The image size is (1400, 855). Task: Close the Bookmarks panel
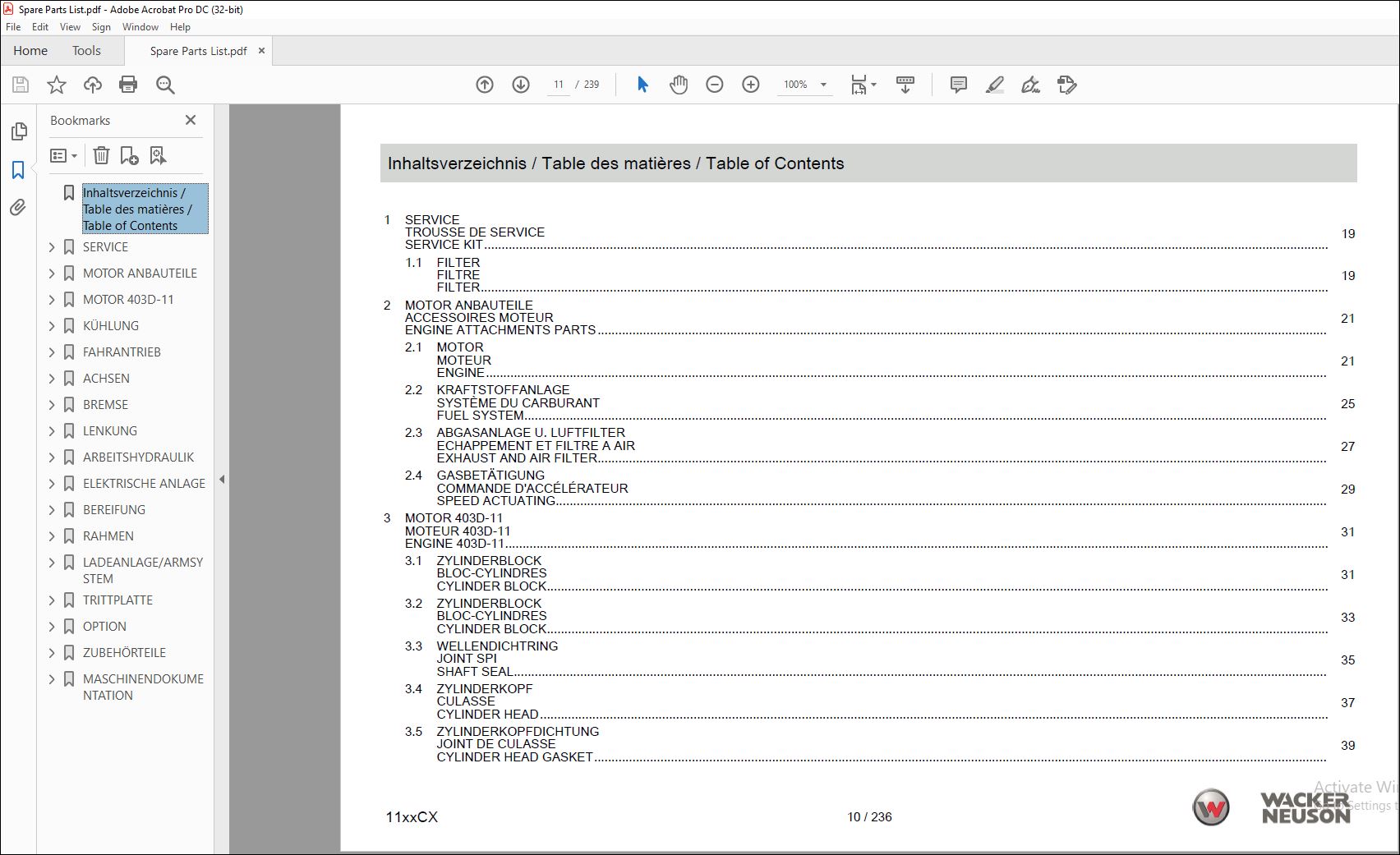point(191,120)
